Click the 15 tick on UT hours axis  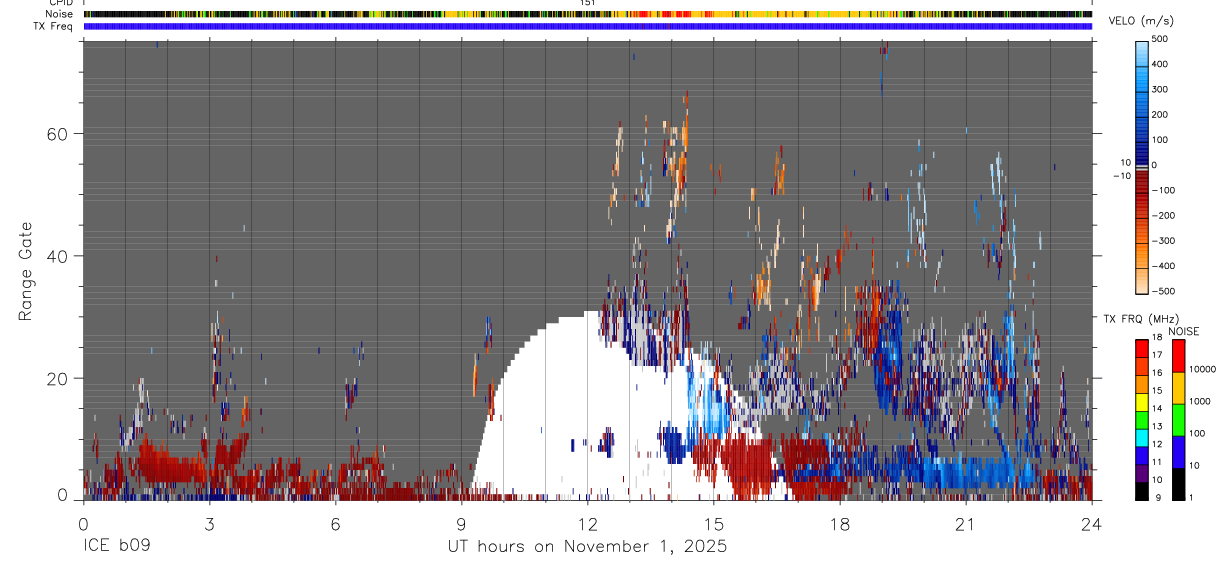coord(713,523)
